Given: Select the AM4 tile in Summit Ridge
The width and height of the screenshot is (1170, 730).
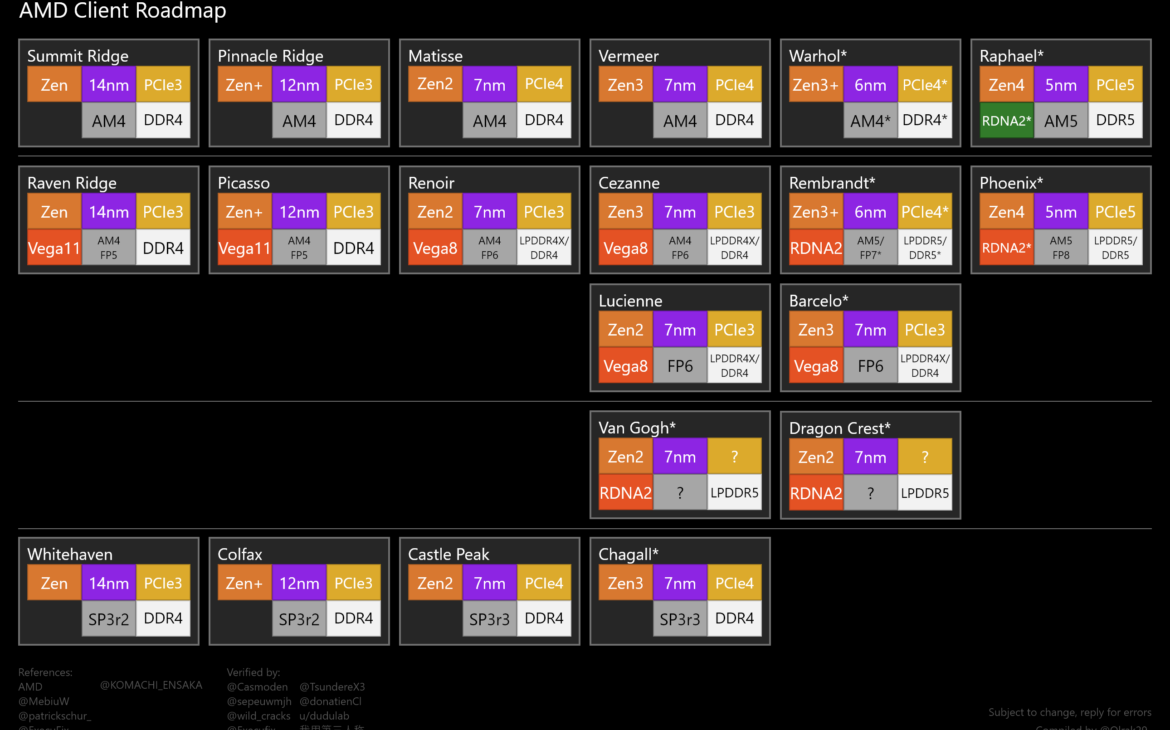Looking at the screenshot, I should [x=108, y=120].
